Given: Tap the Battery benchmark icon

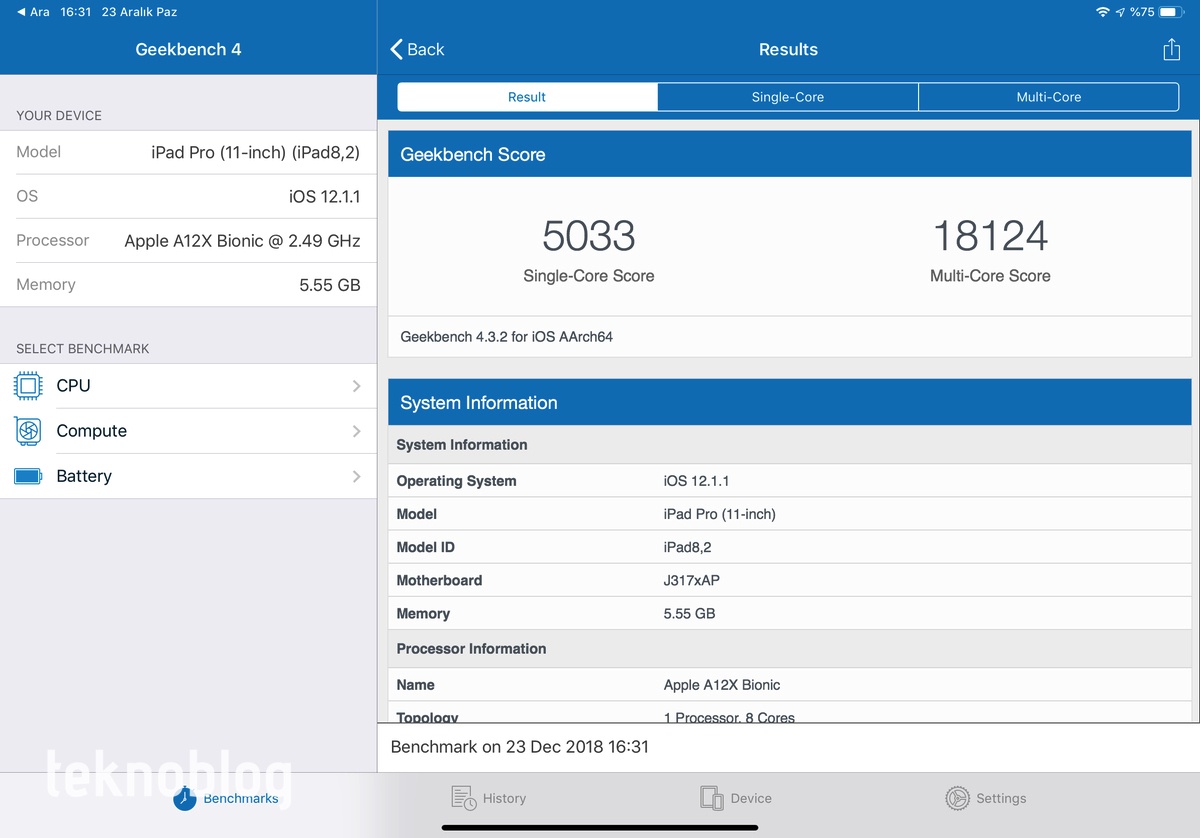Looking at the screenshot, I should coord(29,476).
